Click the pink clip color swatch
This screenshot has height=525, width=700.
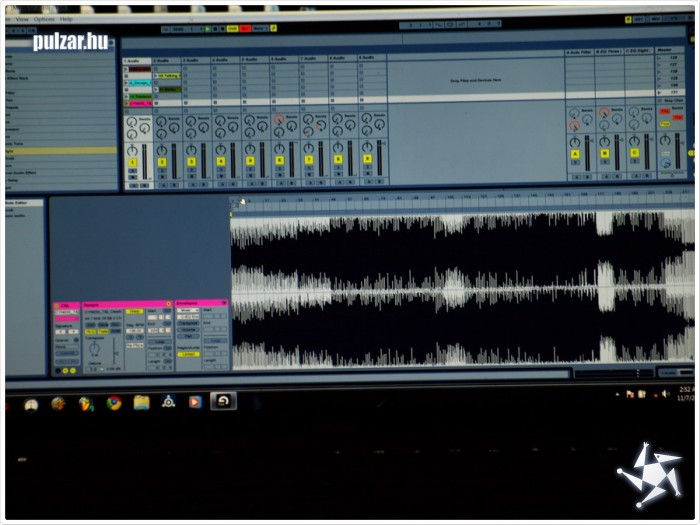pos(66,321)
